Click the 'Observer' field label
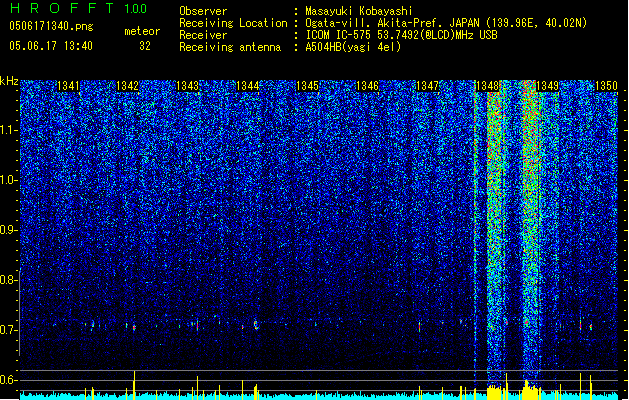Viewport: 629px width, 400px height. coord(203,11)
